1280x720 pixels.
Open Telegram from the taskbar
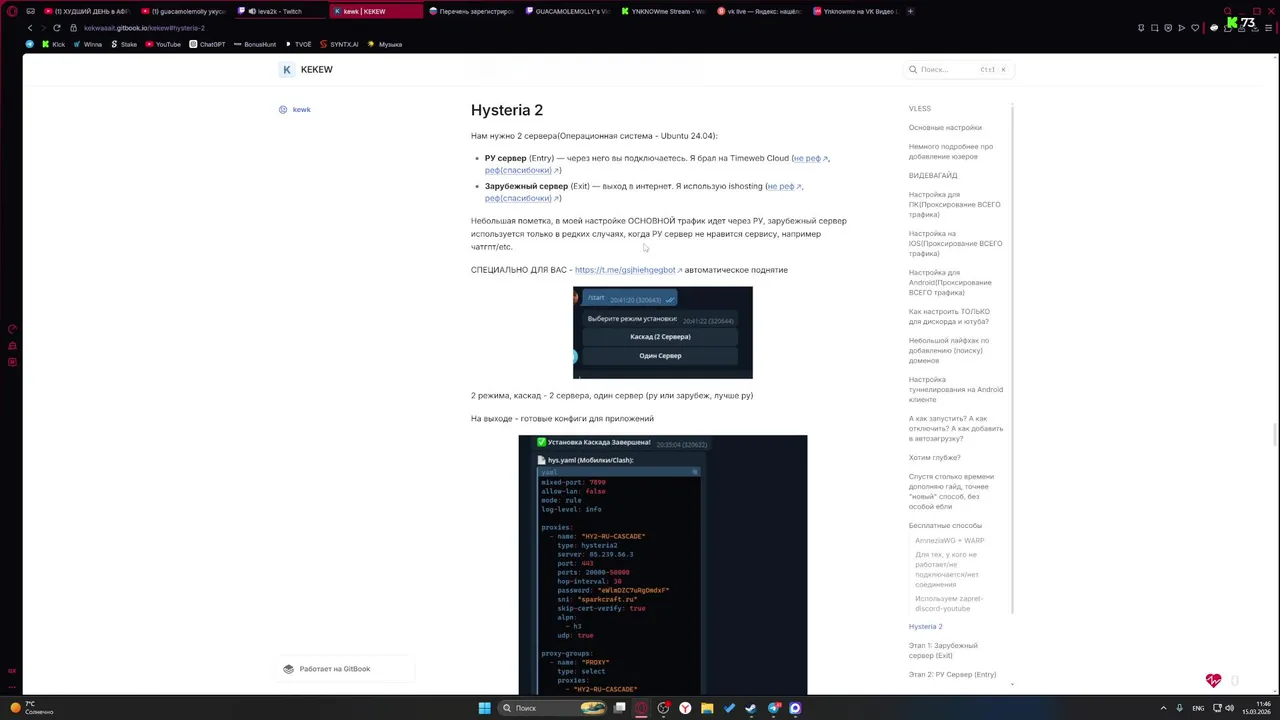773,708
